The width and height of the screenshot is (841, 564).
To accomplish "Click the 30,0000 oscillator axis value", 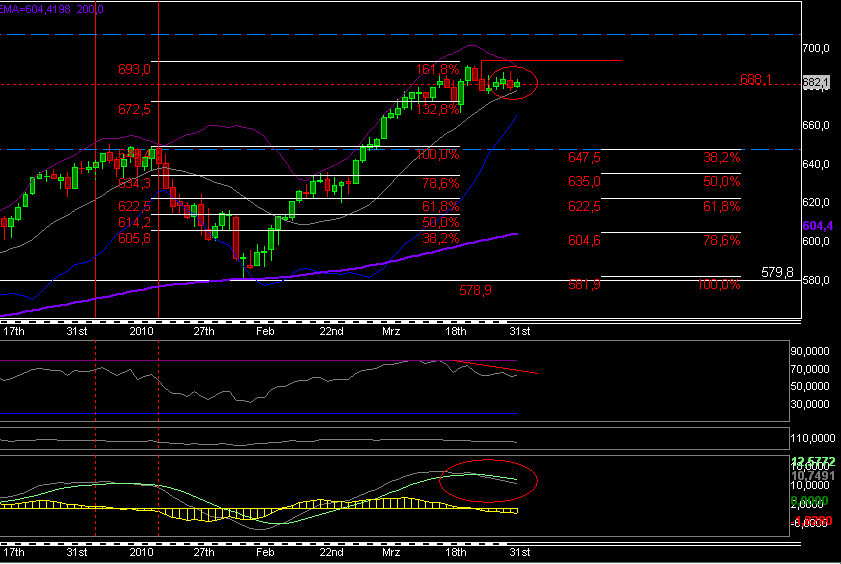I will 810,404.
